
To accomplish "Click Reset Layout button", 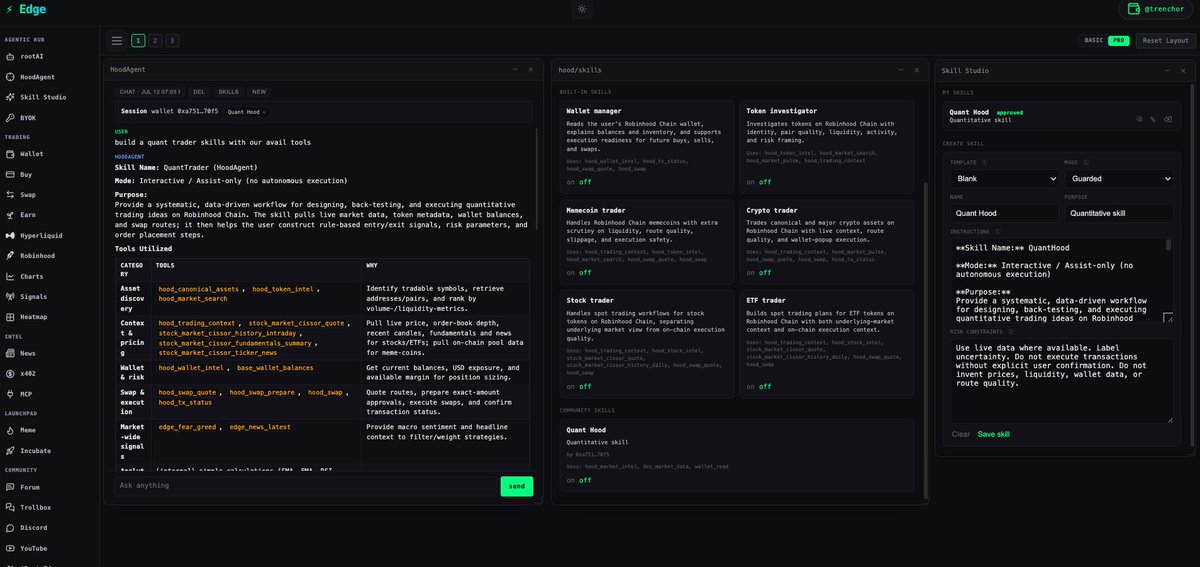I will (1166, 40).
